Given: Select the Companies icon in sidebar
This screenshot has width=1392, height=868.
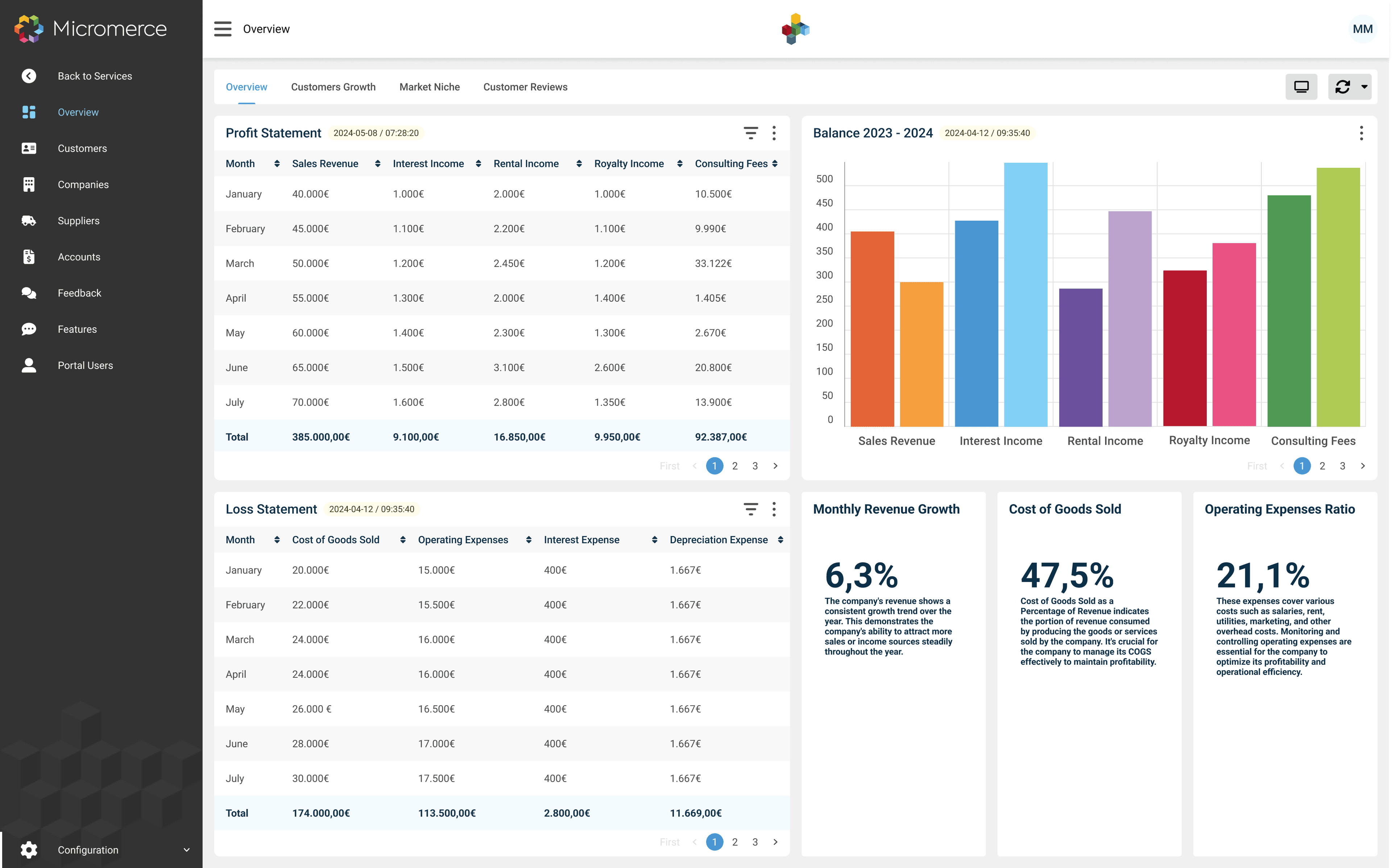Looking at the screenshot, I should coord(29,184).
